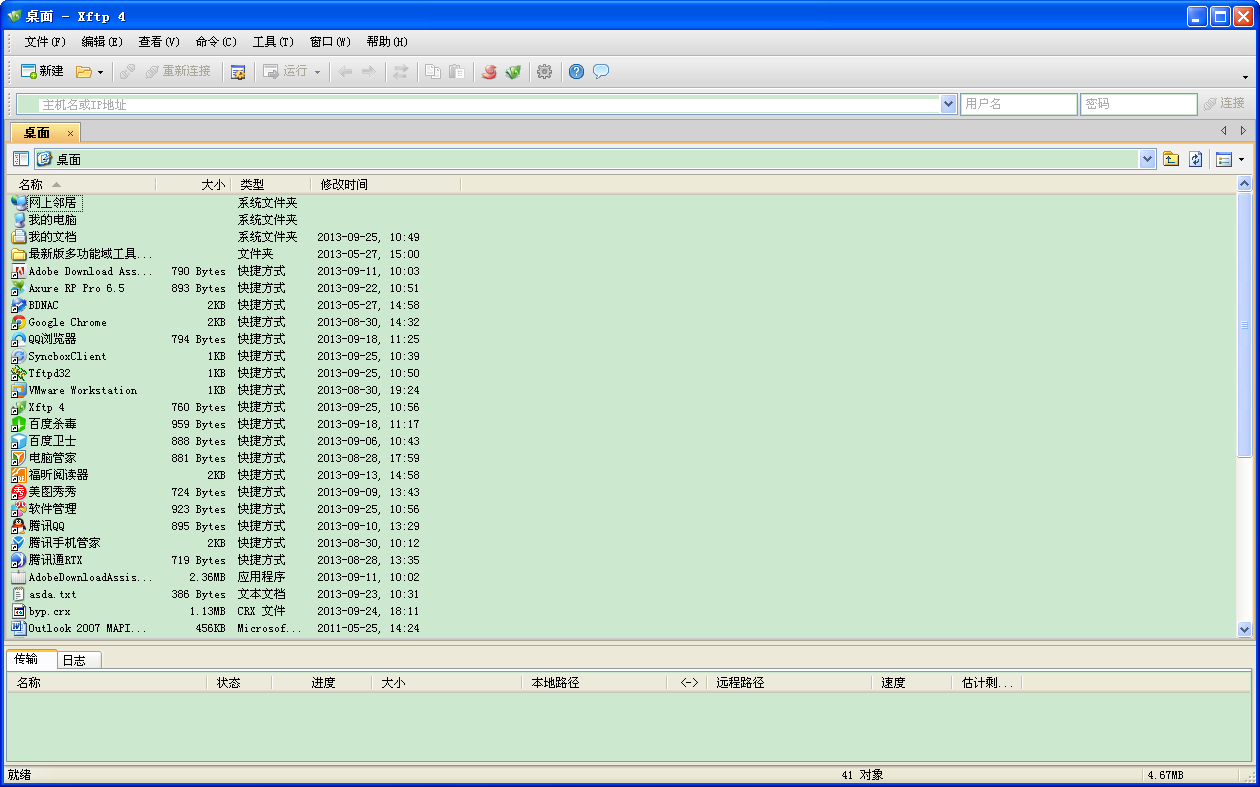Click the help question-mark icon
Screen dimensions: 1260x787
click(x=575, y=71)
